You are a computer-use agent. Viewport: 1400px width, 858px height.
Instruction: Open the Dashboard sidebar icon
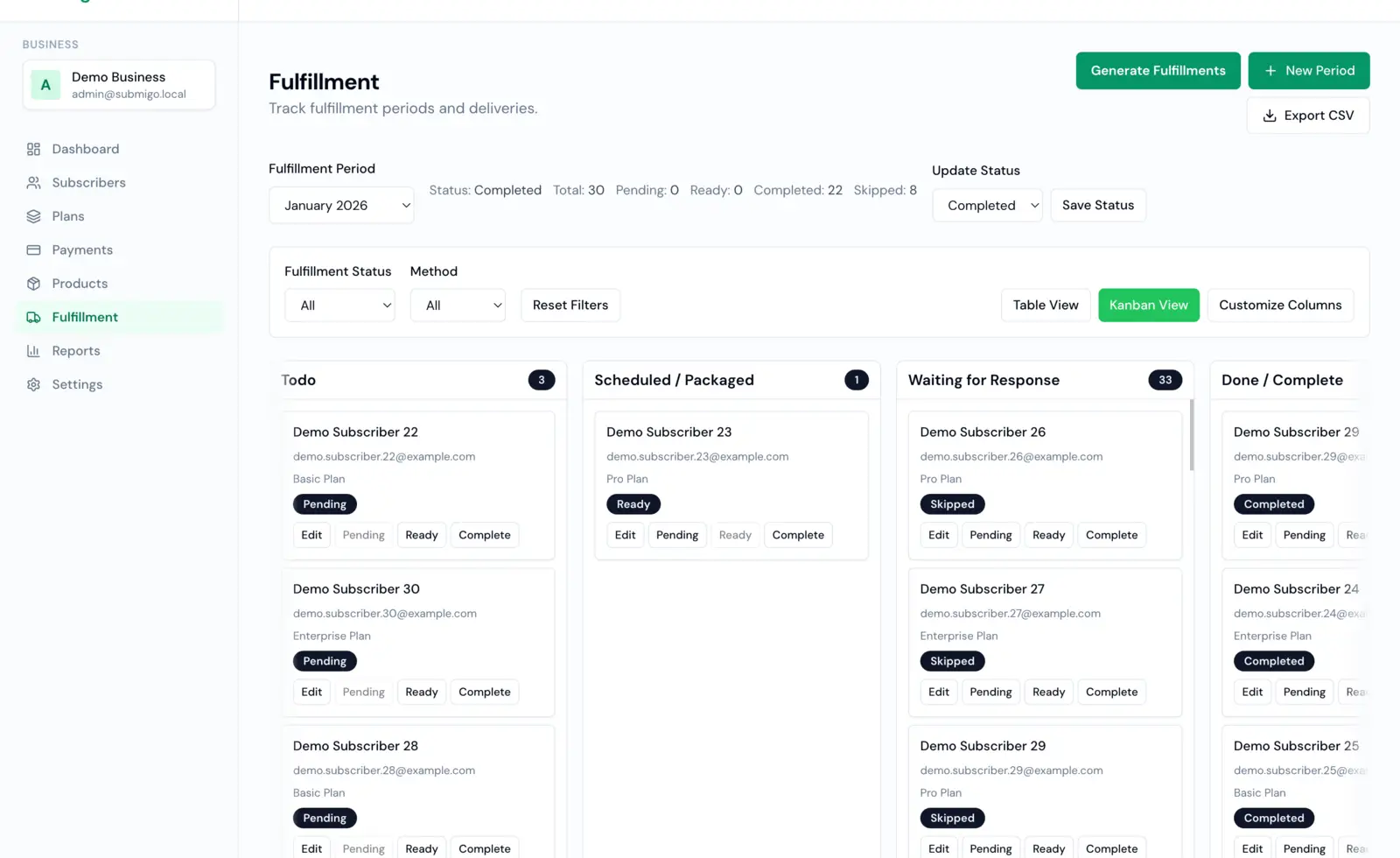(34, 149)
